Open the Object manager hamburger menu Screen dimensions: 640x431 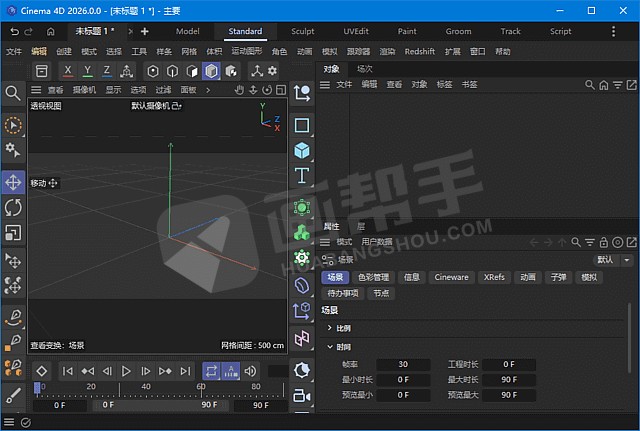click(x=325, y=85)
